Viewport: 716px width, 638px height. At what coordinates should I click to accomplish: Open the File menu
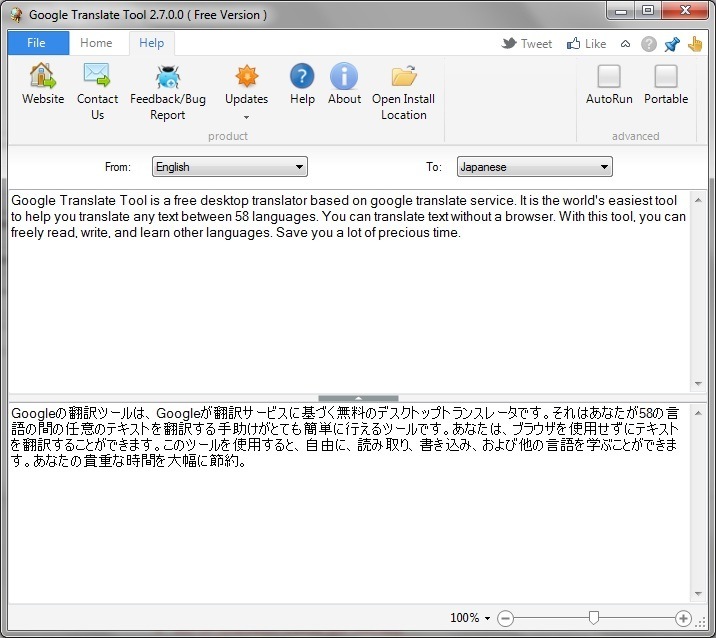pyautogui.click(x=37, y=43)
